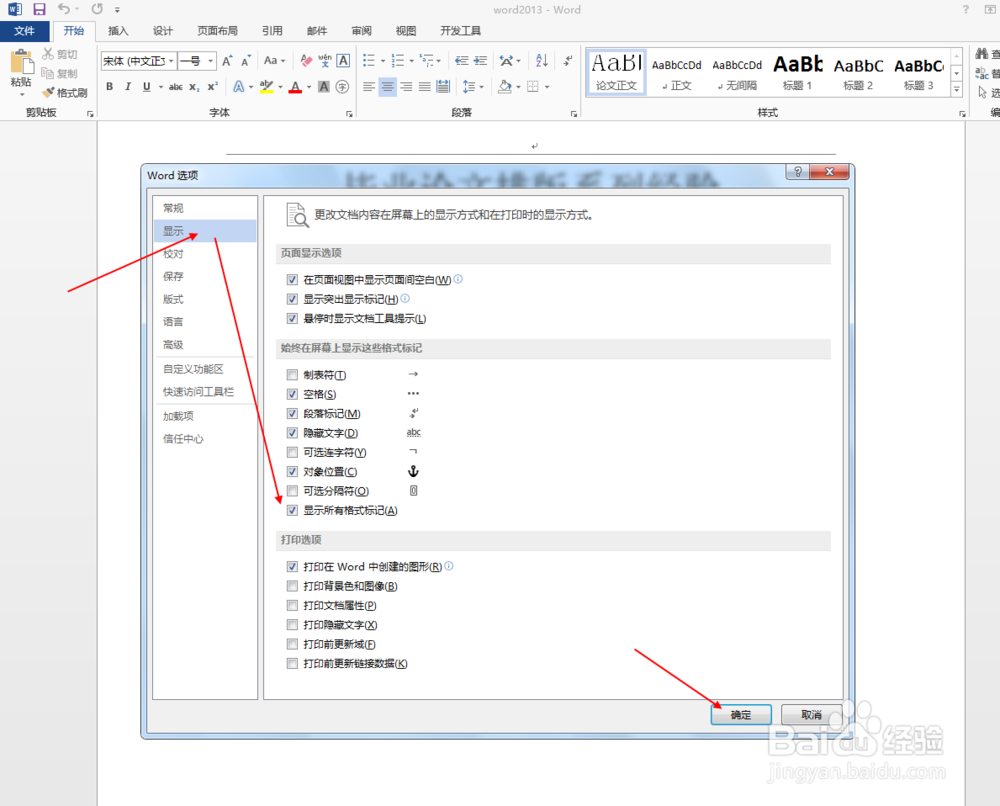Uncheck the 空格 spaces display option
Image resolution: width=1000 pixels, height=806 pixels.
(292, 394)
